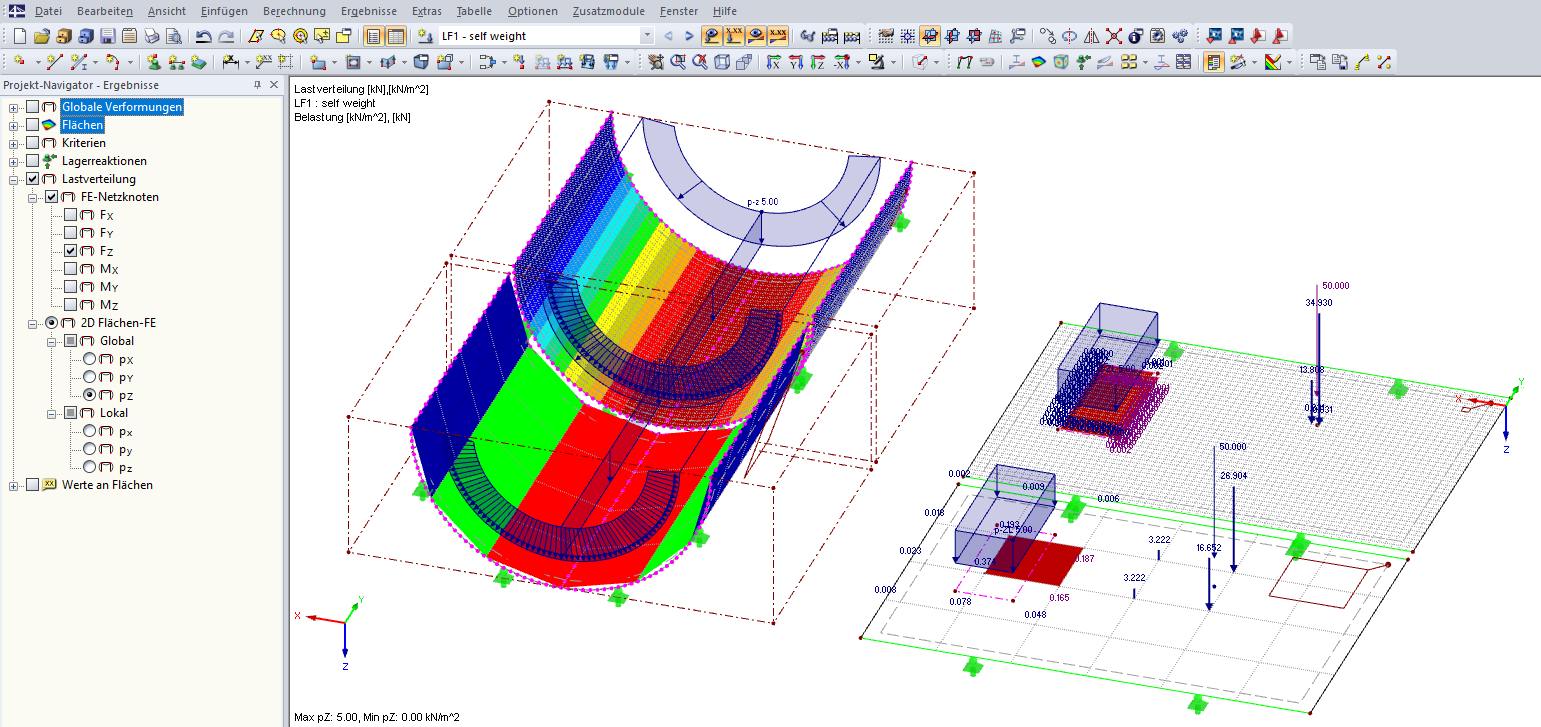Select the Flächen tree entry

click(82, 124)
